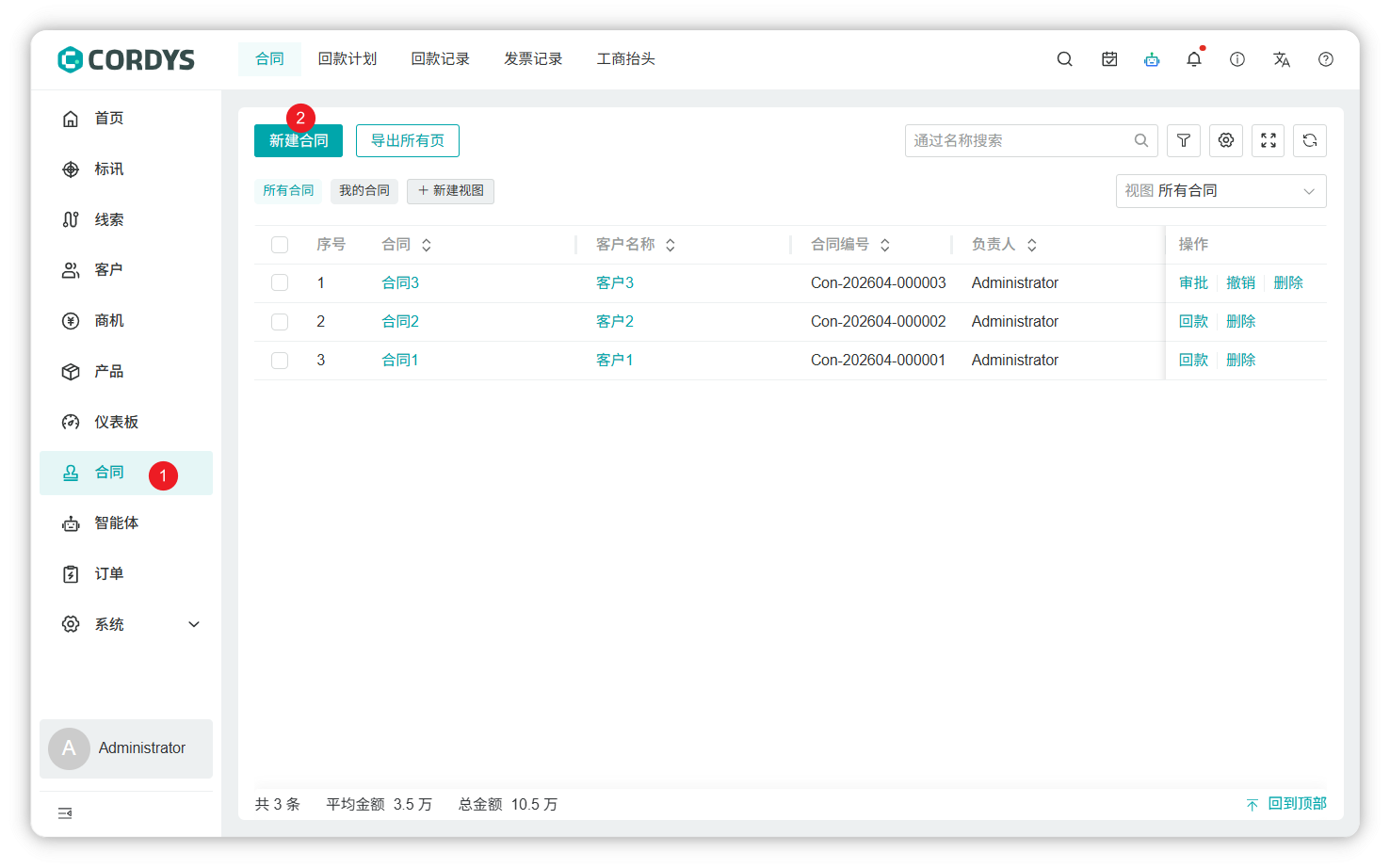Open table column settings gear icon

[1226, 140]
